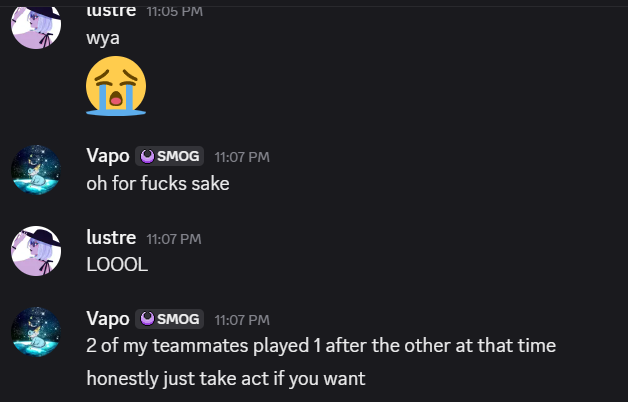628x402 pixels.
Task: Click the 11:07 PM timestamp above the teammates message
Action: coord(242,320)
